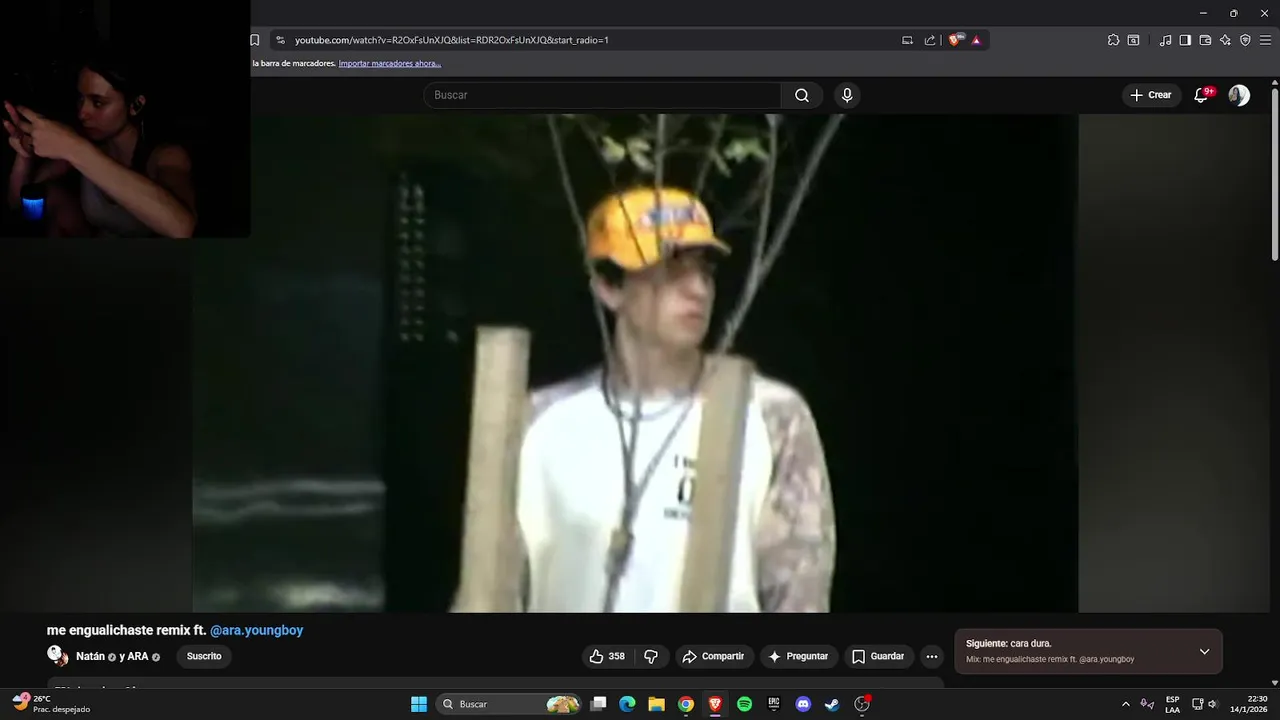The width and height of the screenshot is (1280, 720).
Task: Open Task View on the taskbar
Action: tap(598, 704)
